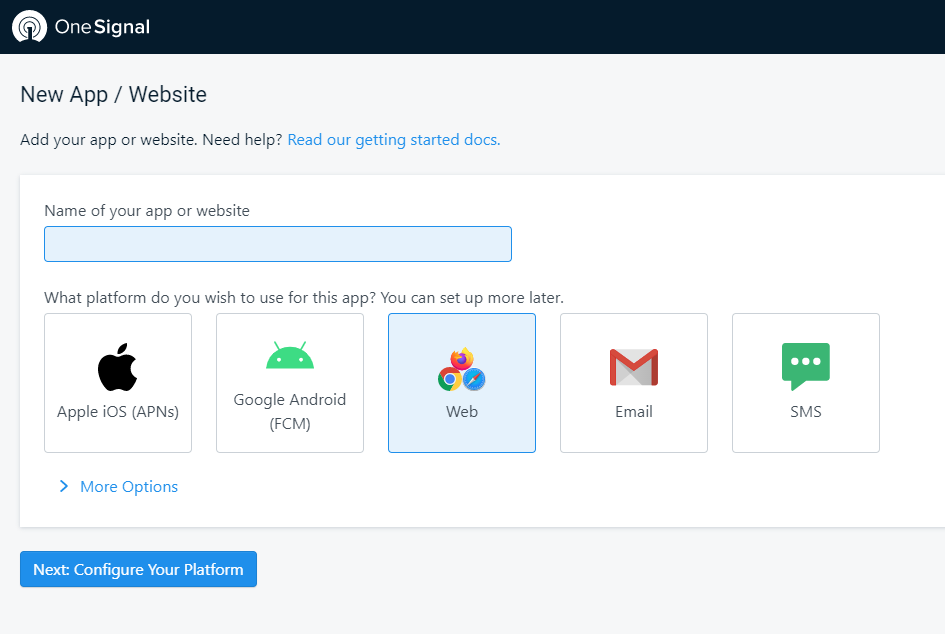This screenshot has height=634, width=945.
Task: Click the New App / Website heading
Action: [113, 95]
